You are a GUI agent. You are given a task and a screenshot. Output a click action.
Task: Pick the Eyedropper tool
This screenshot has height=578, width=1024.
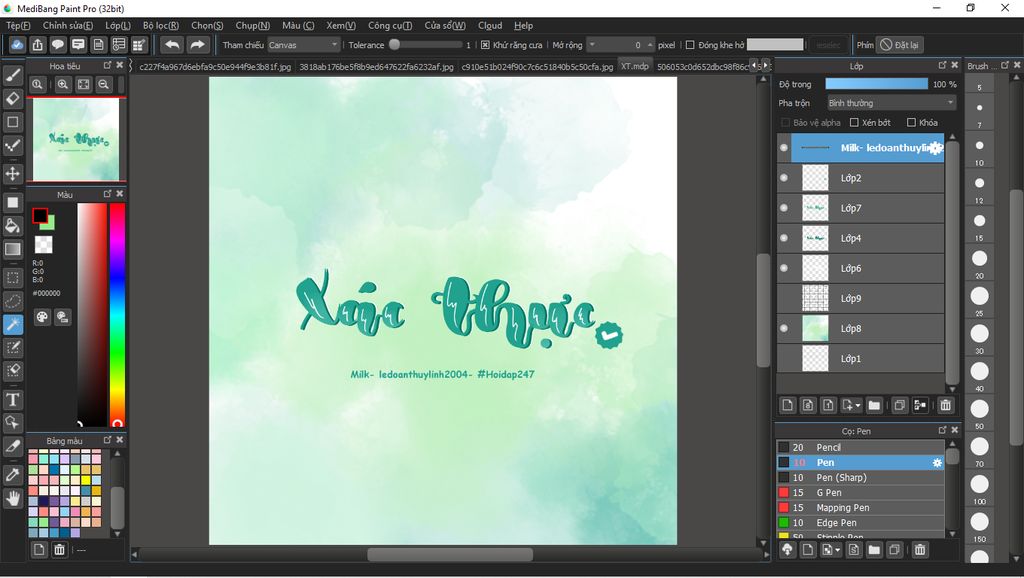point(12,475)
